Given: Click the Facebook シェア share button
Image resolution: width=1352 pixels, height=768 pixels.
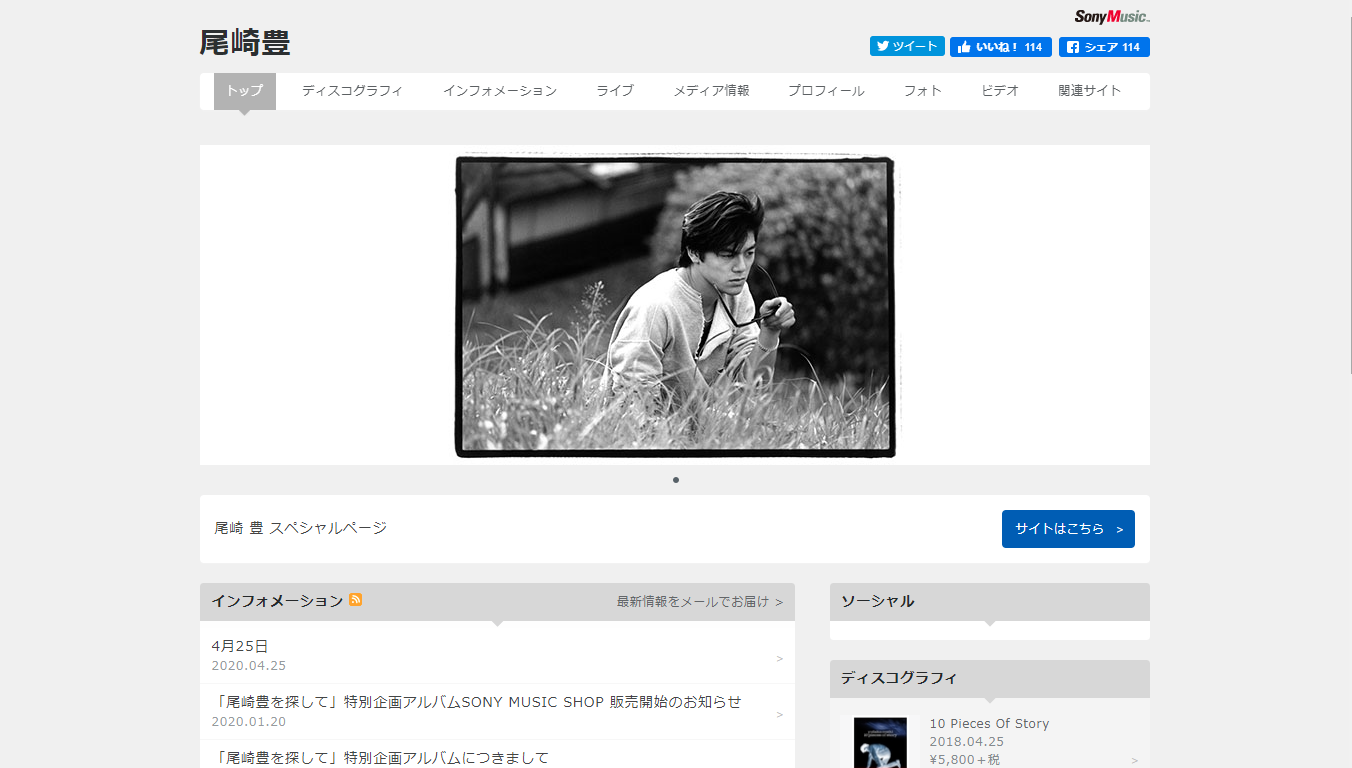Looking at the screenshot, I should [1104, 47].
